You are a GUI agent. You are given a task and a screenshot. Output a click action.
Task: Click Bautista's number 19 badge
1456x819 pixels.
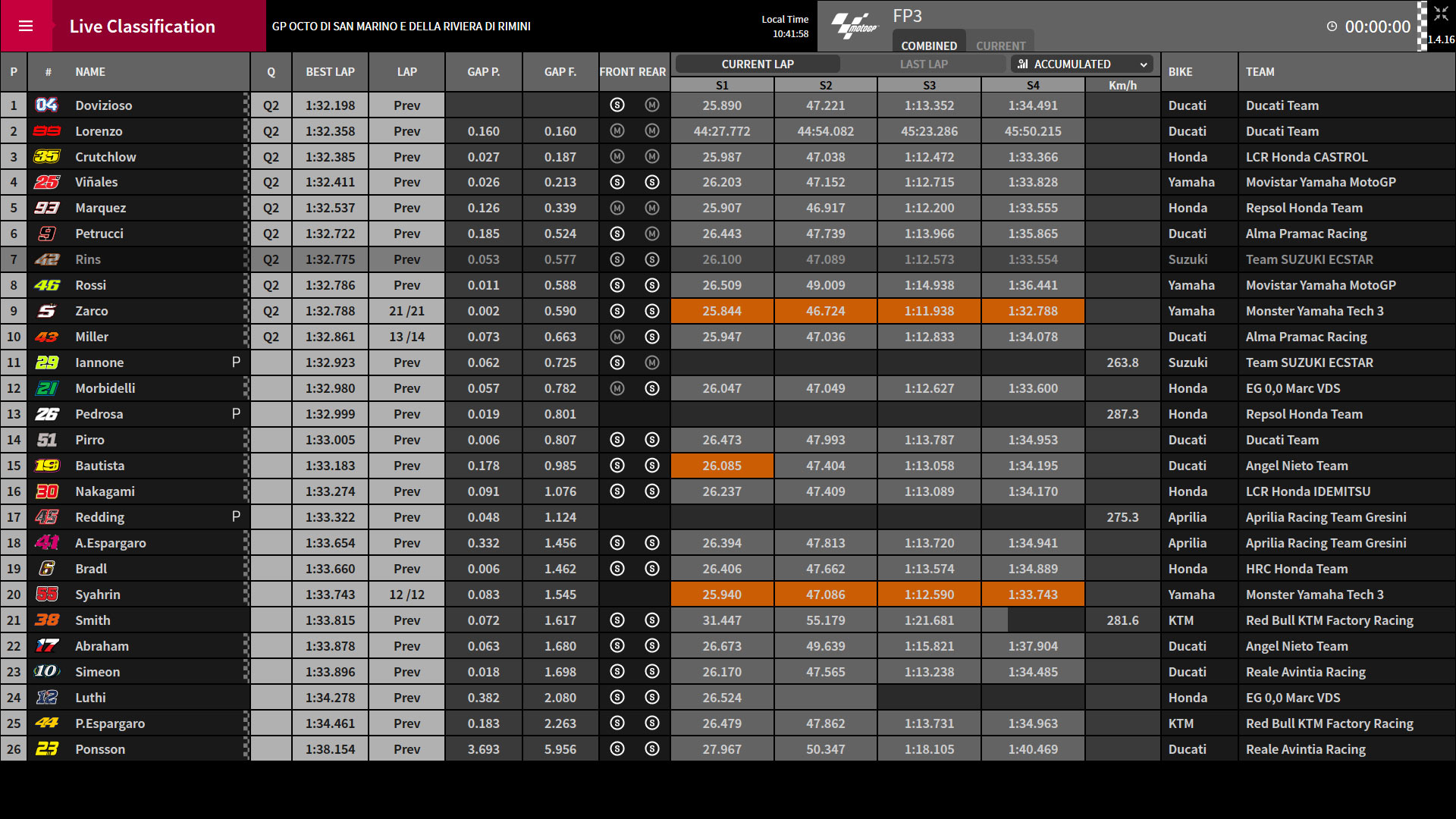(46, 466)
